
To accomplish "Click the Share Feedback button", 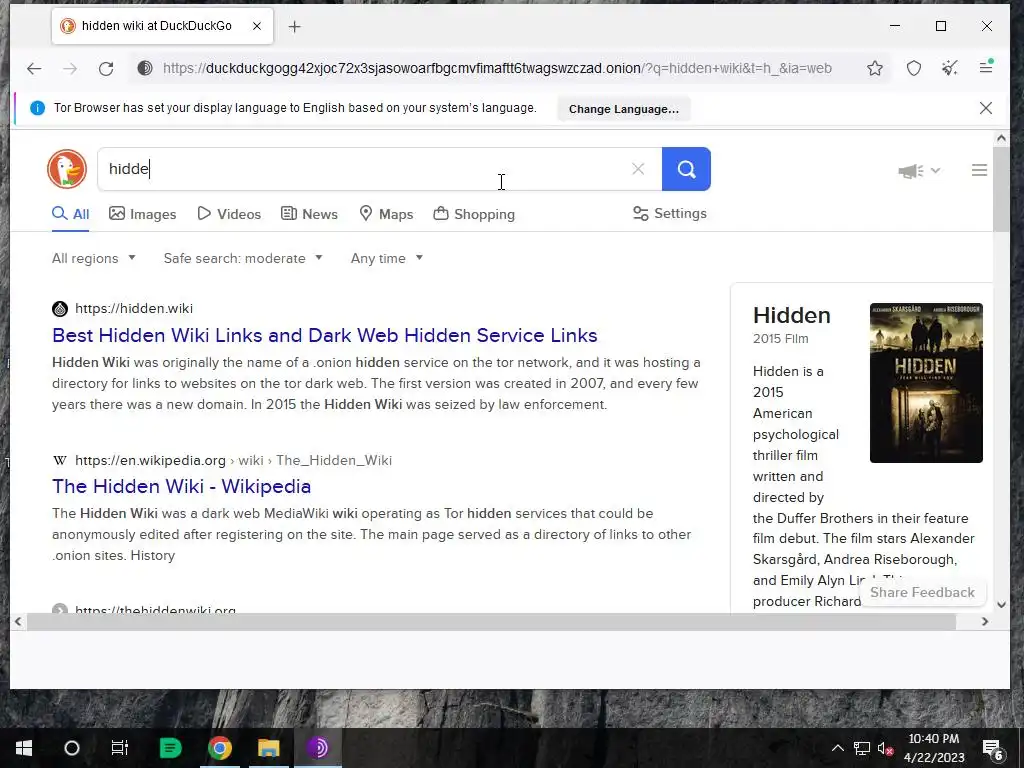I will 922,592.
